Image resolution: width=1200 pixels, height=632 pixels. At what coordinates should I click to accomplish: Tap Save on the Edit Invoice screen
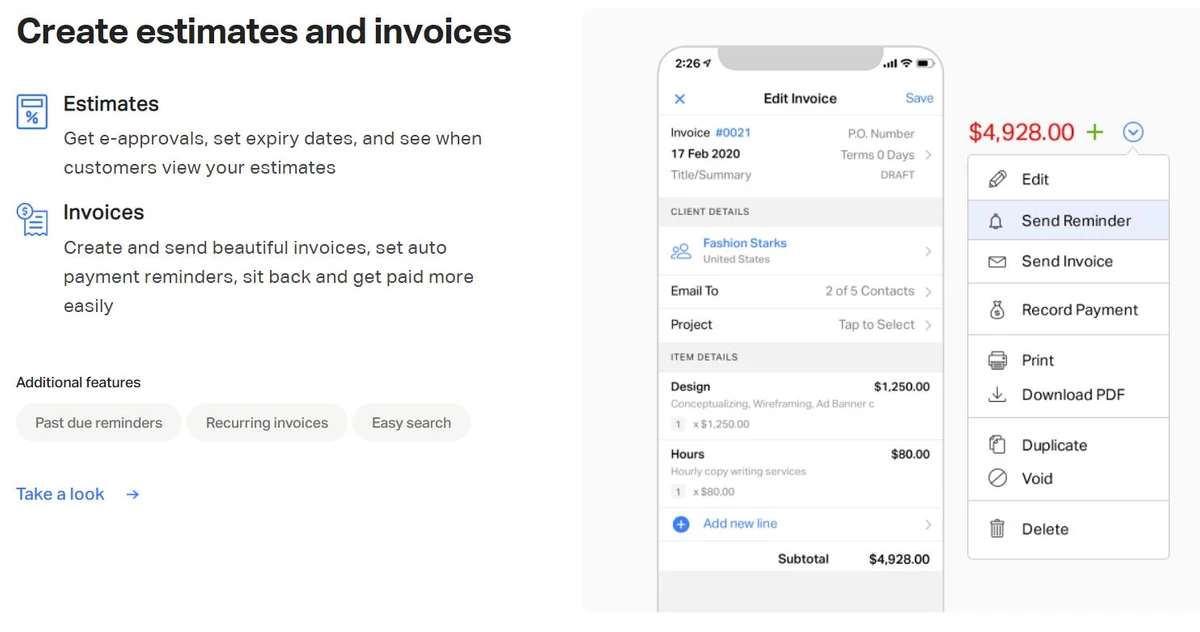(919, 98)
